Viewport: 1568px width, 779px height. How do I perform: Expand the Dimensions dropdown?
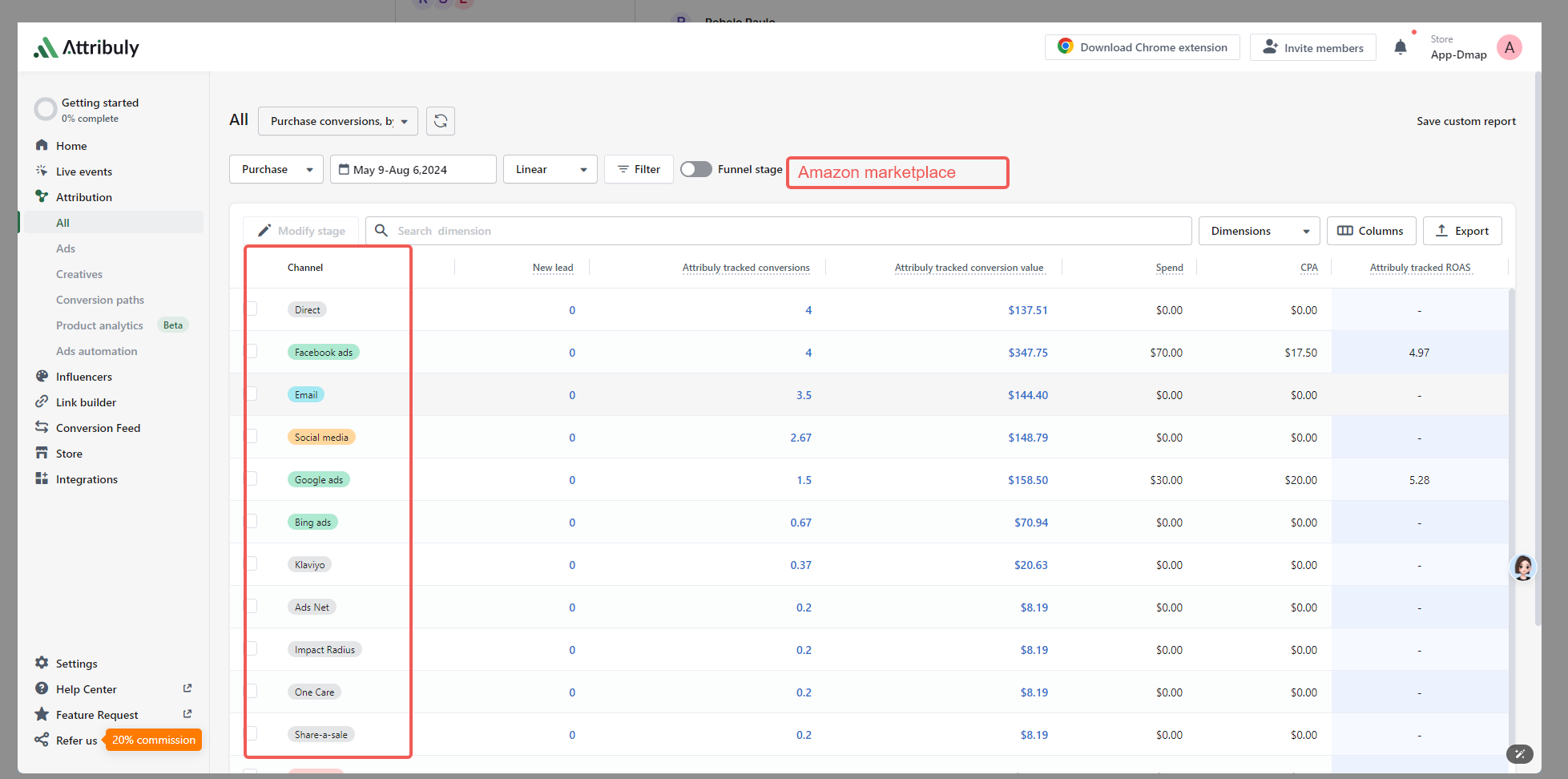click(1260, 231)
